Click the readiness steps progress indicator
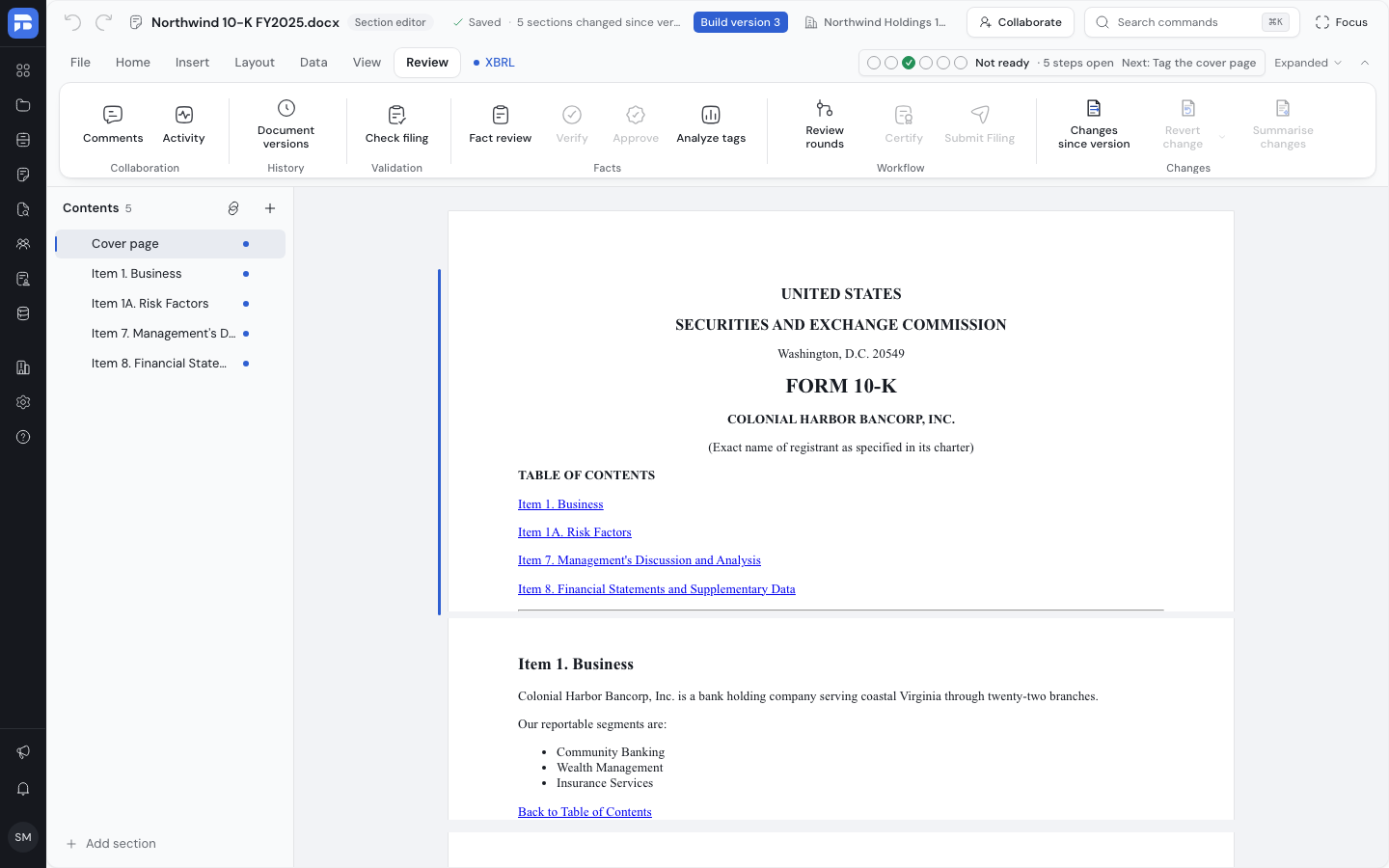 (916, 63)
